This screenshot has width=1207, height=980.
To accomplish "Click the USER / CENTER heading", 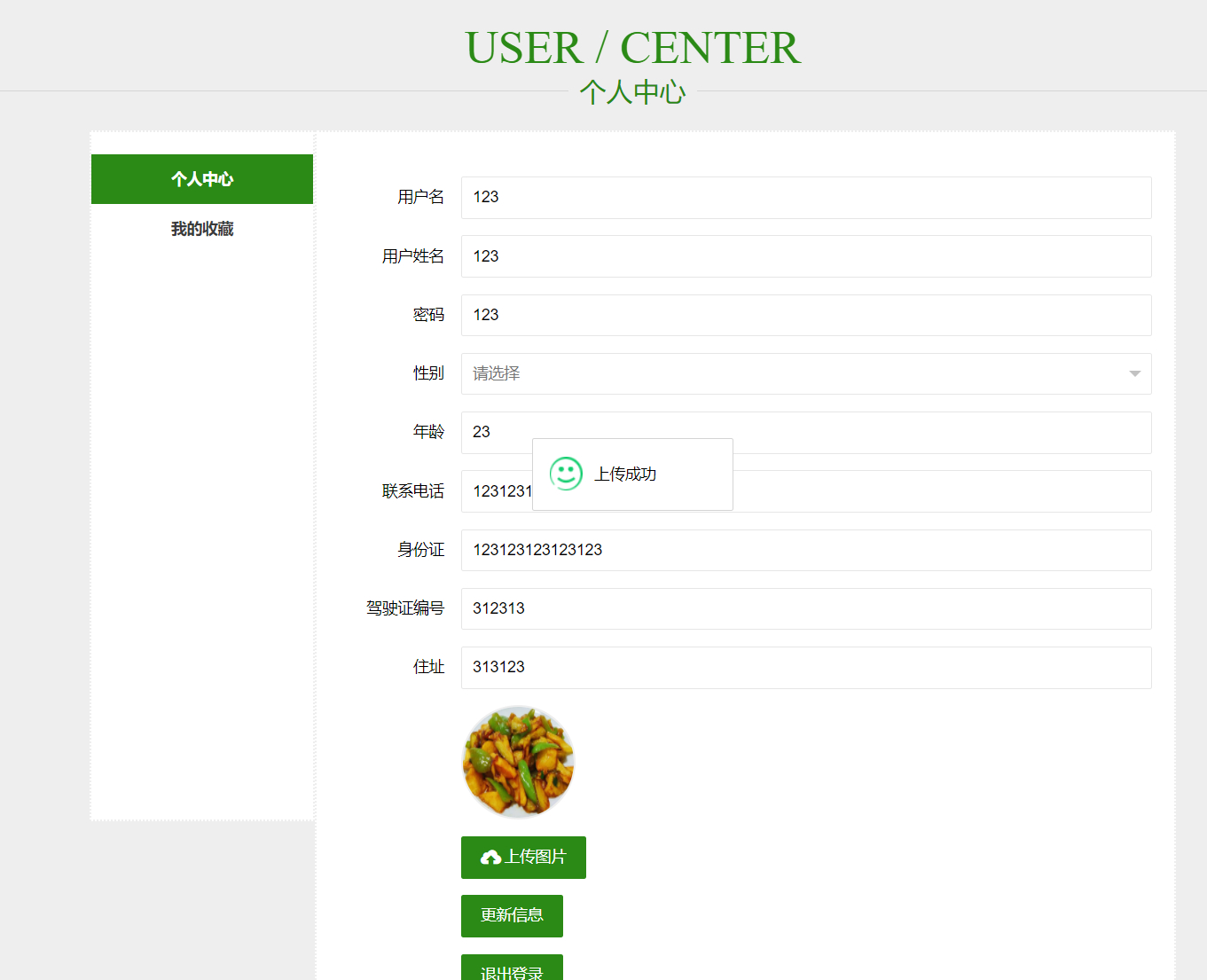I will (632, 48).
